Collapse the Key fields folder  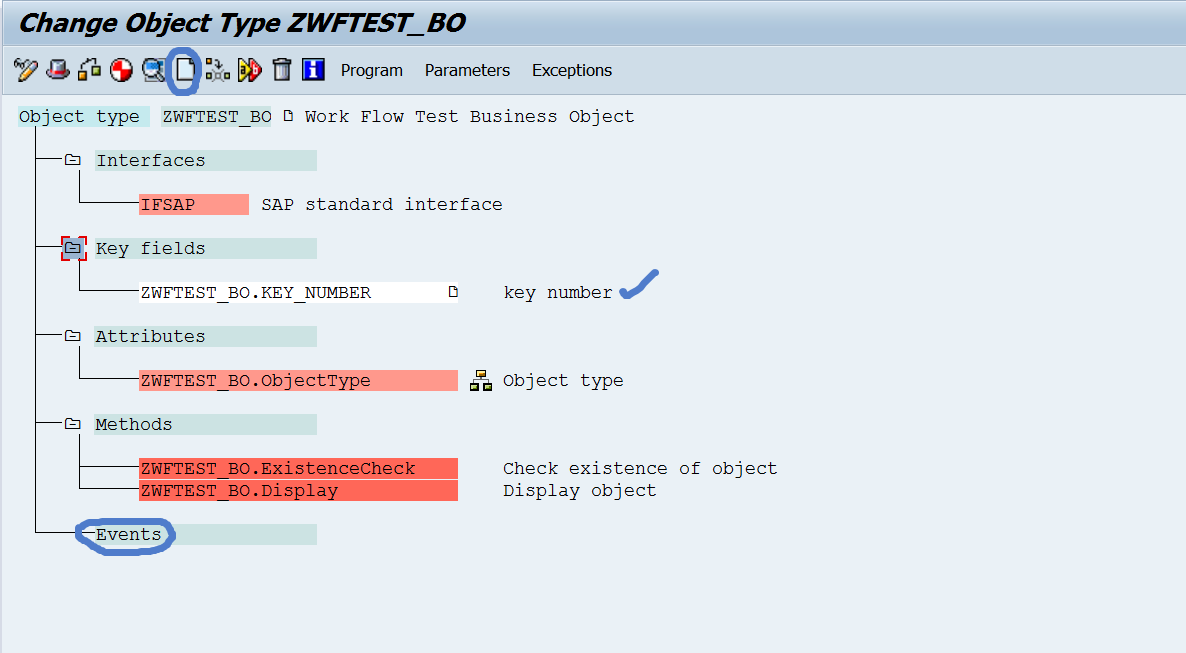click(73, 247)
